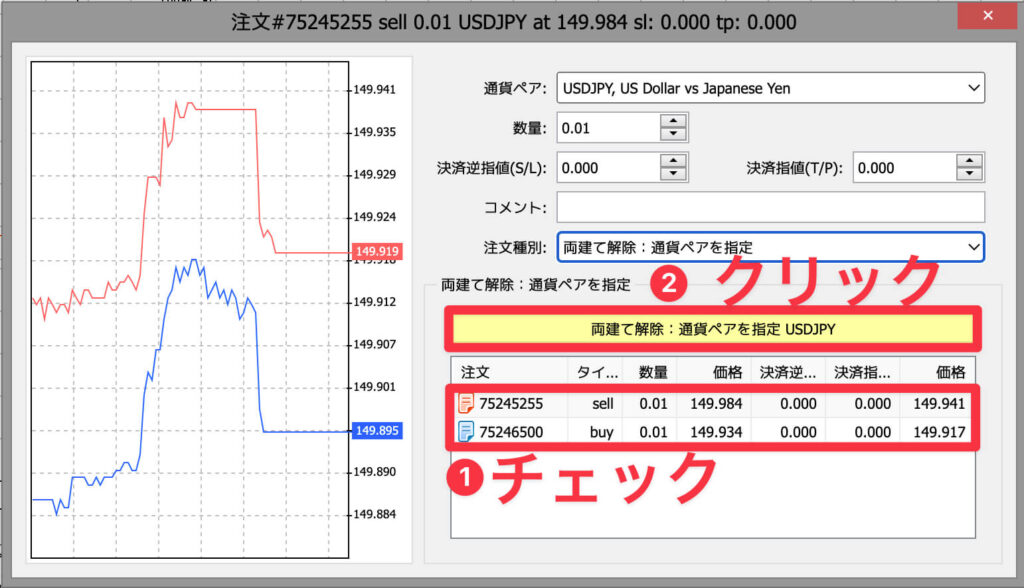Increase 決済指値(T/P) with the up arrow

pos(971,161)
